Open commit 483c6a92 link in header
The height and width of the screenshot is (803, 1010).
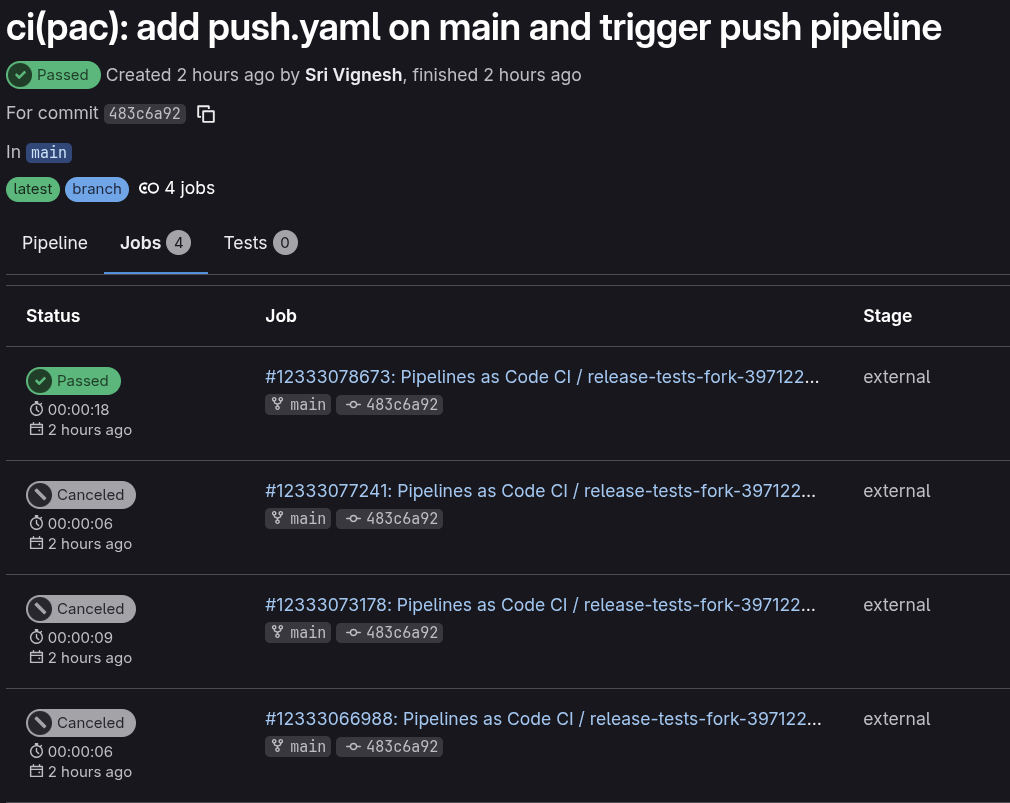point(145,114)
